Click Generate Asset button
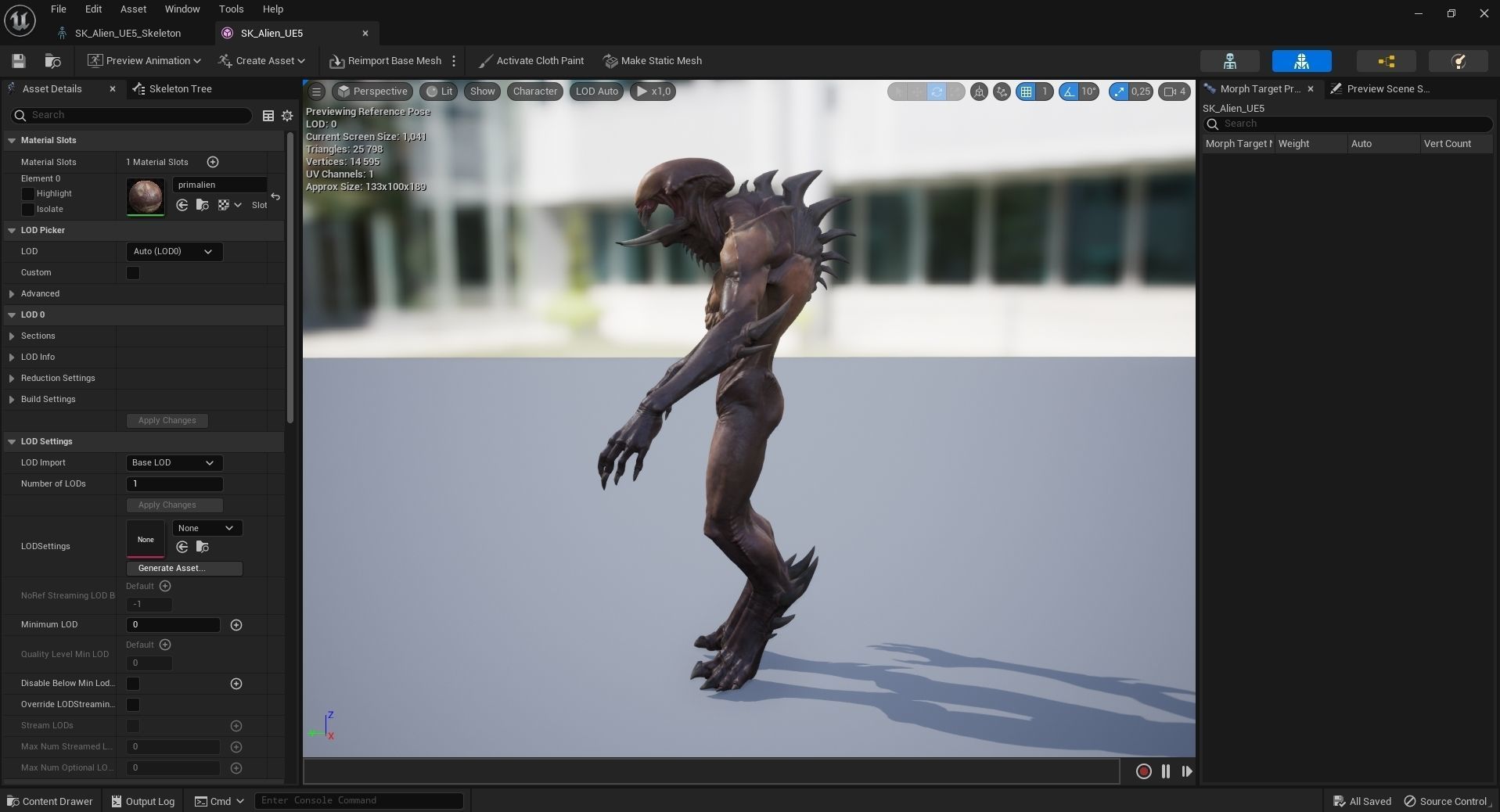The width and height of the screenshot is (1500, 812). (x=185, y=569)
